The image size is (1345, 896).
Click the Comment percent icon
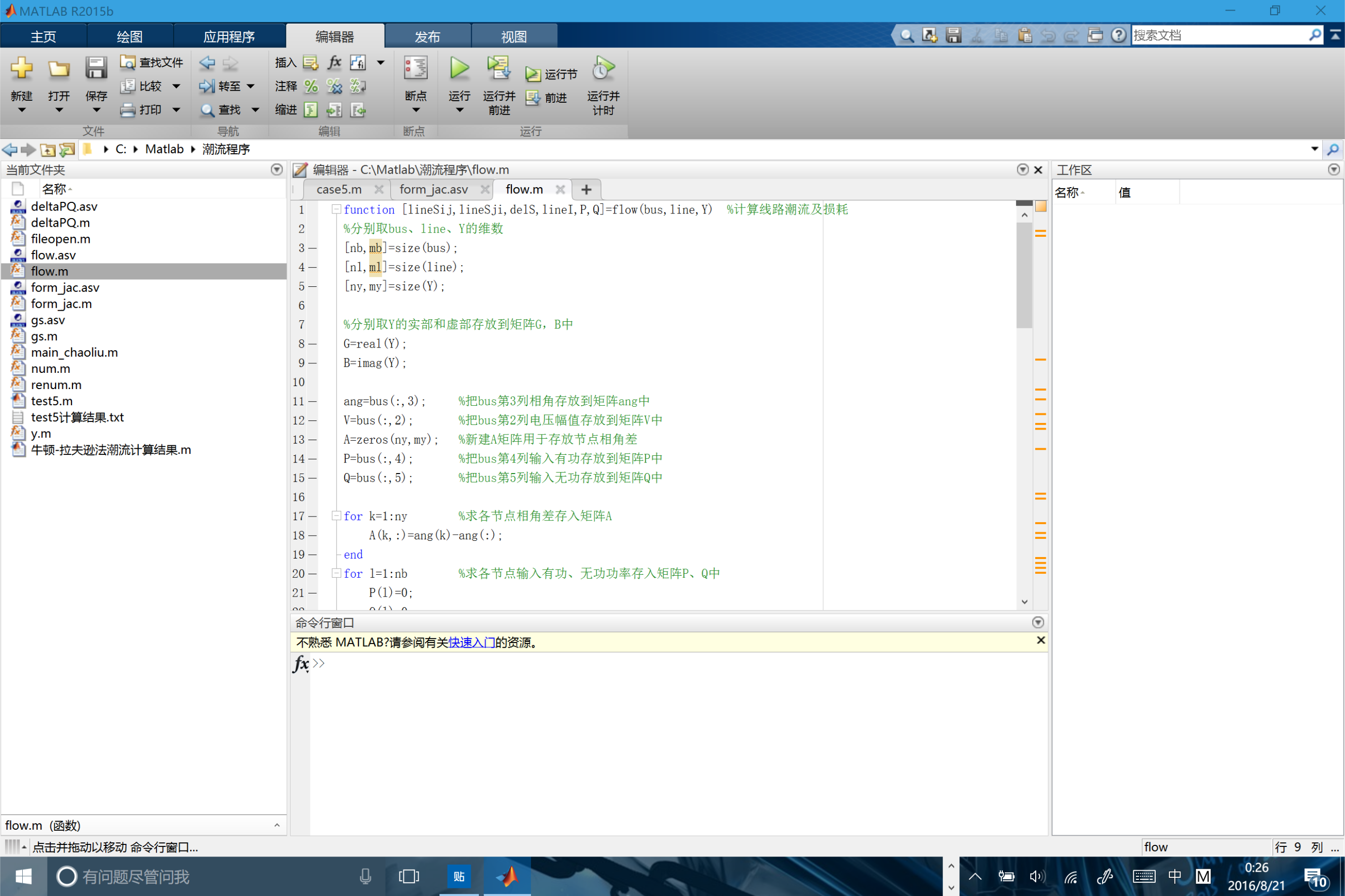tap(311, 87)
